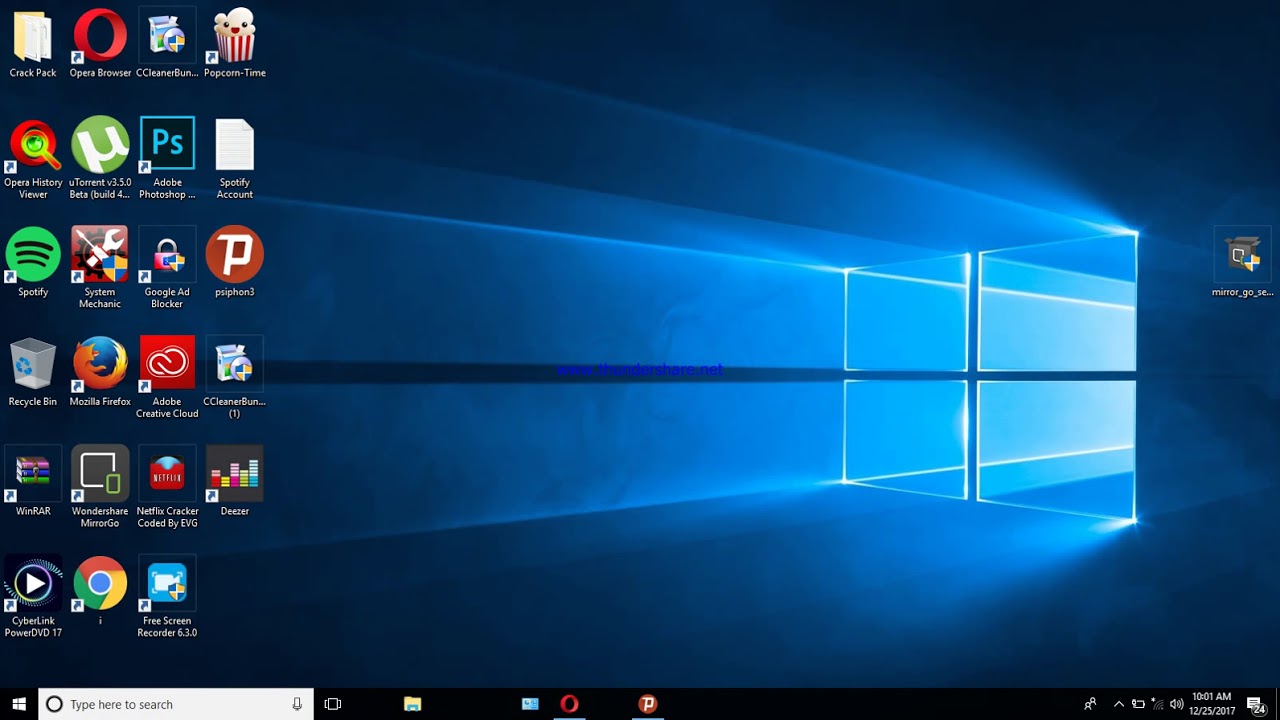Select the first CCleanerBun... installer icon
Screen dimensions: 1280x720
coord(167,45)
